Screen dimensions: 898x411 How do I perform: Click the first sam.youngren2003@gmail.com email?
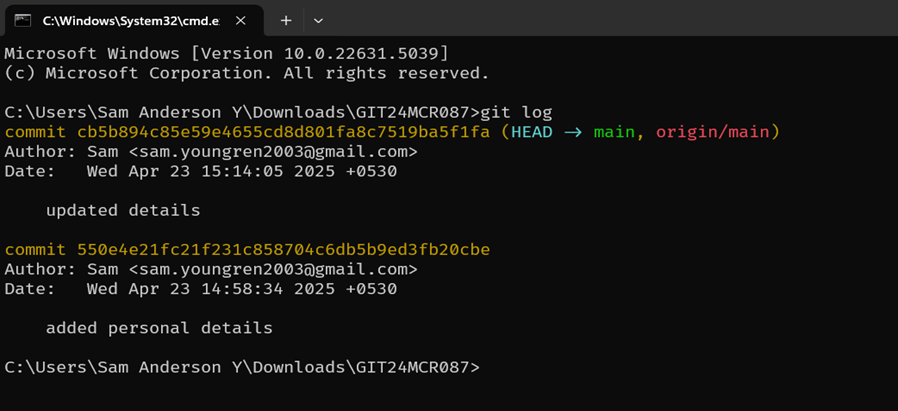tap(273, 152)
